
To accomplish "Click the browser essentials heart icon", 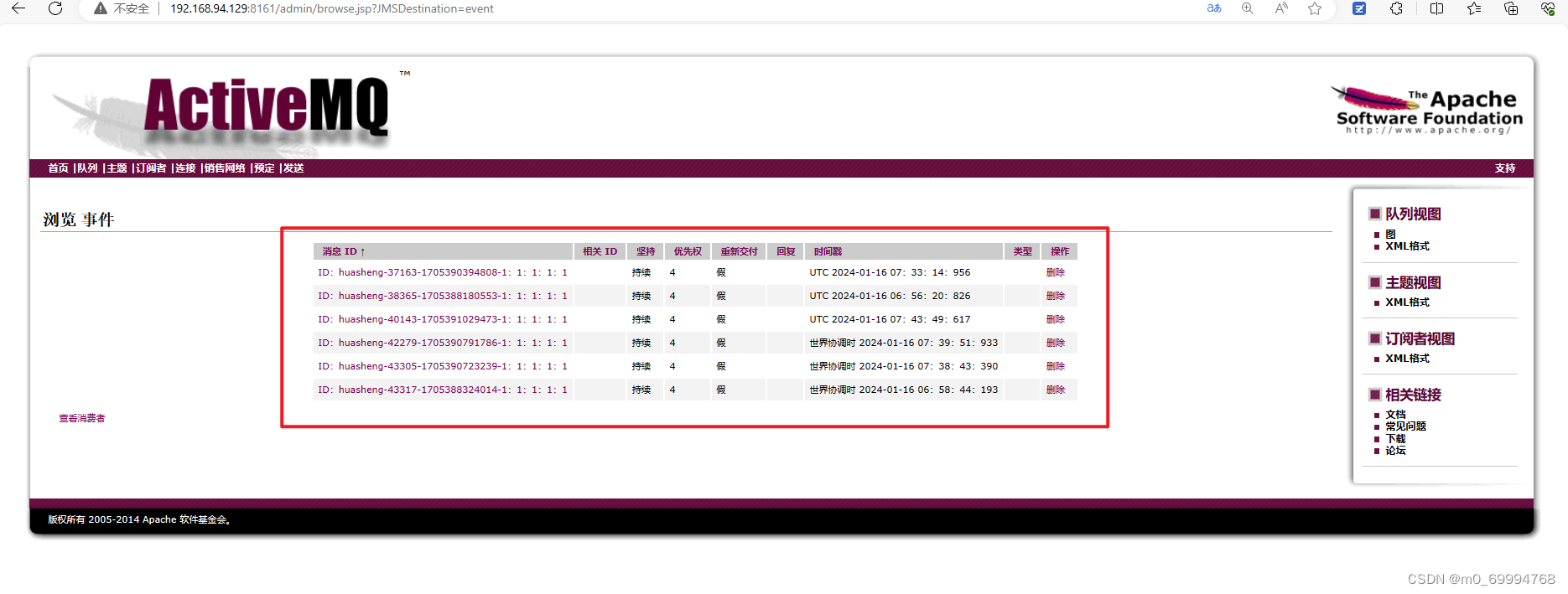I will [1548, 8].
